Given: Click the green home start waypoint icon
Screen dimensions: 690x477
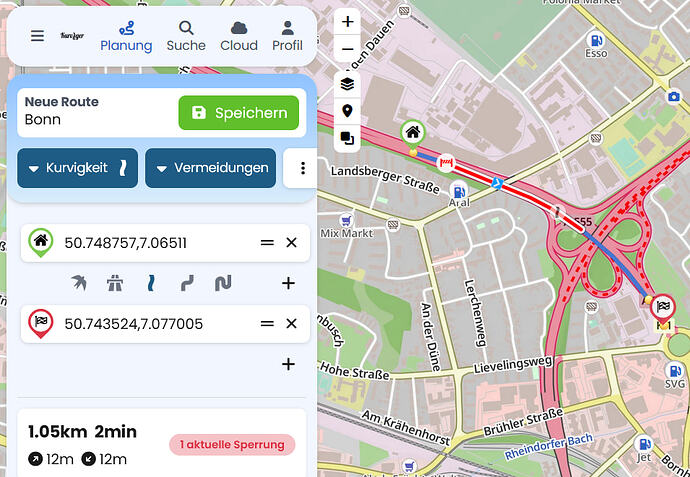Looking at the screenshot, I should [41, 242].
